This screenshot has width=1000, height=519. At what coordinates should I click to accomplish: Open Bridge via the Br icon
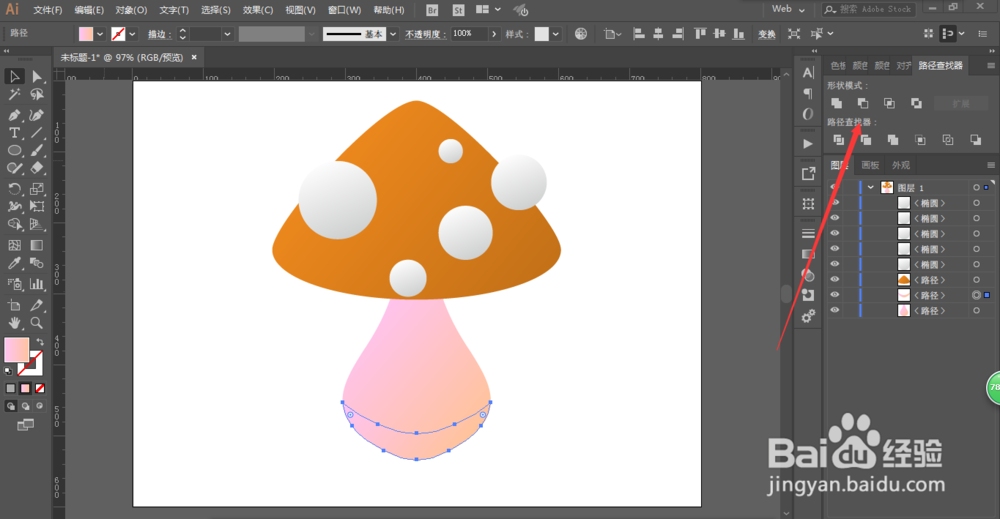[432, 10]
